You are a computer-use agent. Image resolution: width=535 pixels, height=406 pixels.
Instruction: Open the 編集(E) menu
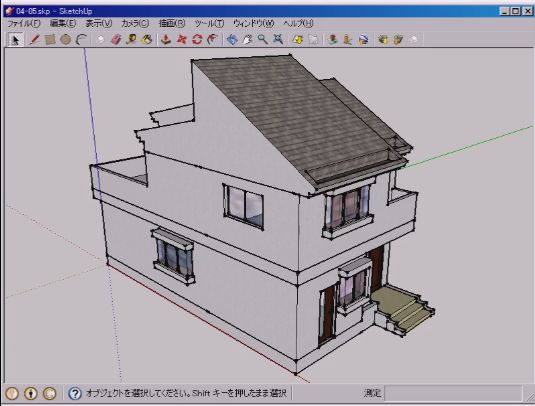click(x=63, y=24)
